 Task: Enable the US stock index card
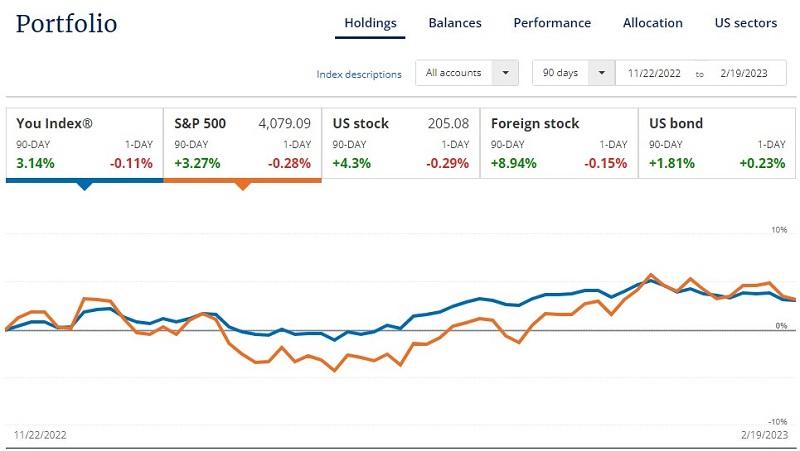pyautogui.click(x=400, y=143)
